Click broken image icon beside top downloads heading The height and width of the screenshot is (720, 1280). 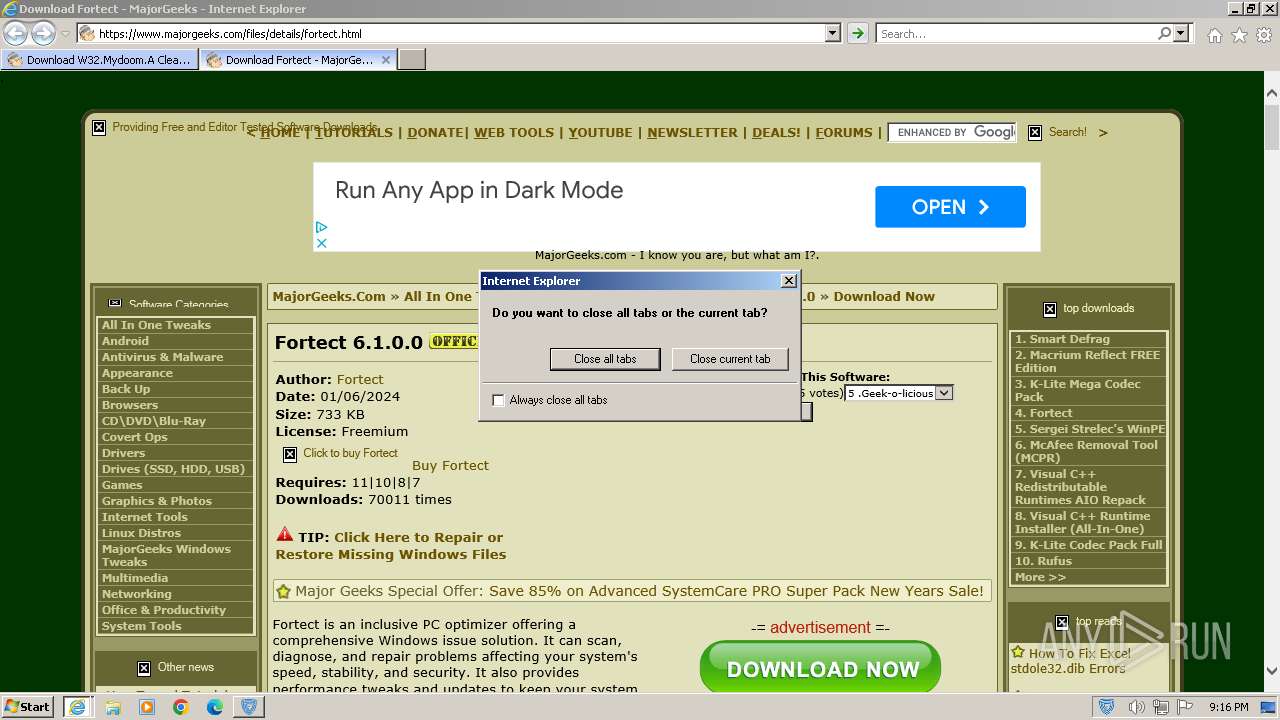tap(1050, 309)
